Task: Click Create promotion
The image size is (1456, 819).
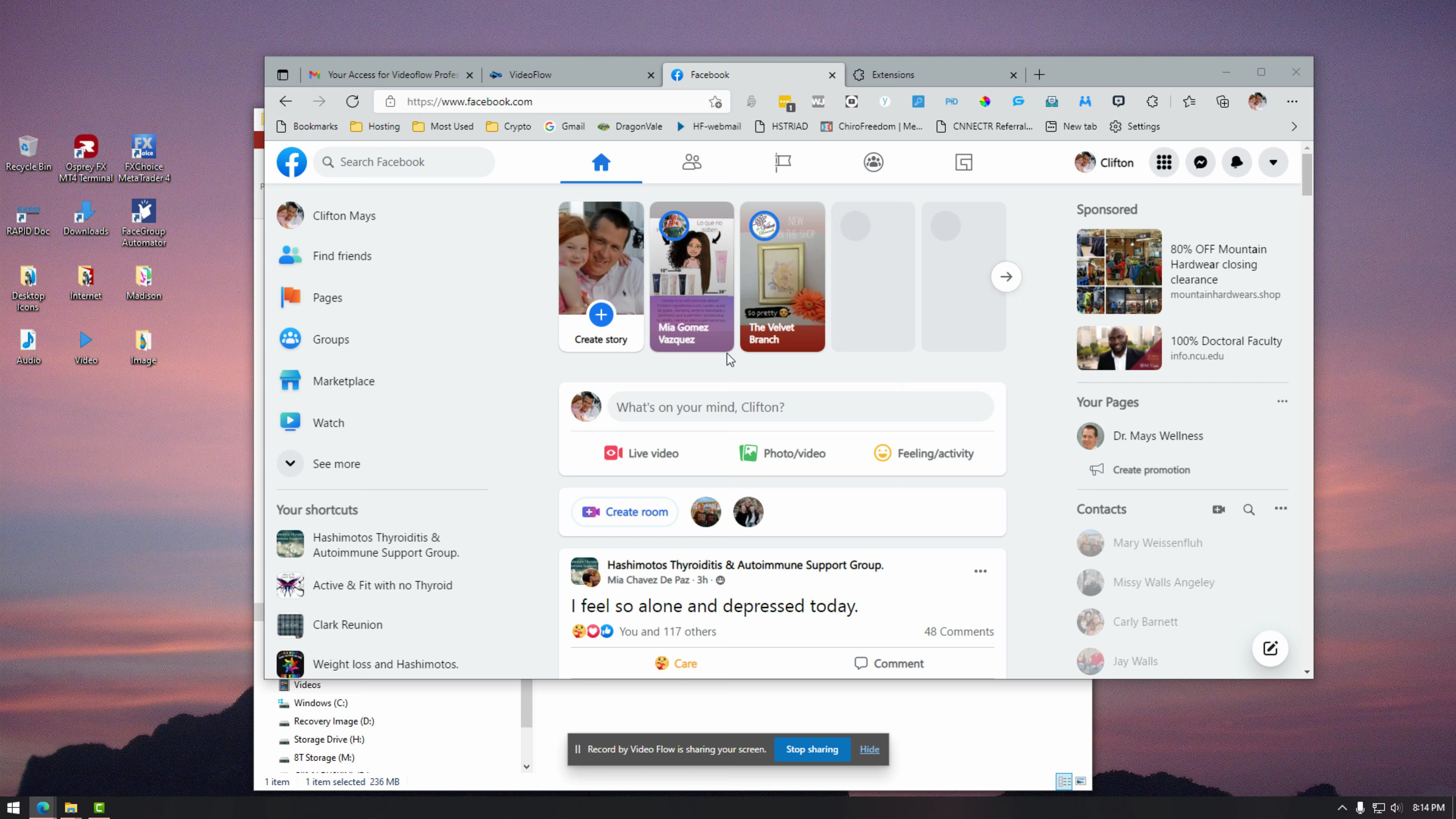Action: click(x=1151, y=470)
